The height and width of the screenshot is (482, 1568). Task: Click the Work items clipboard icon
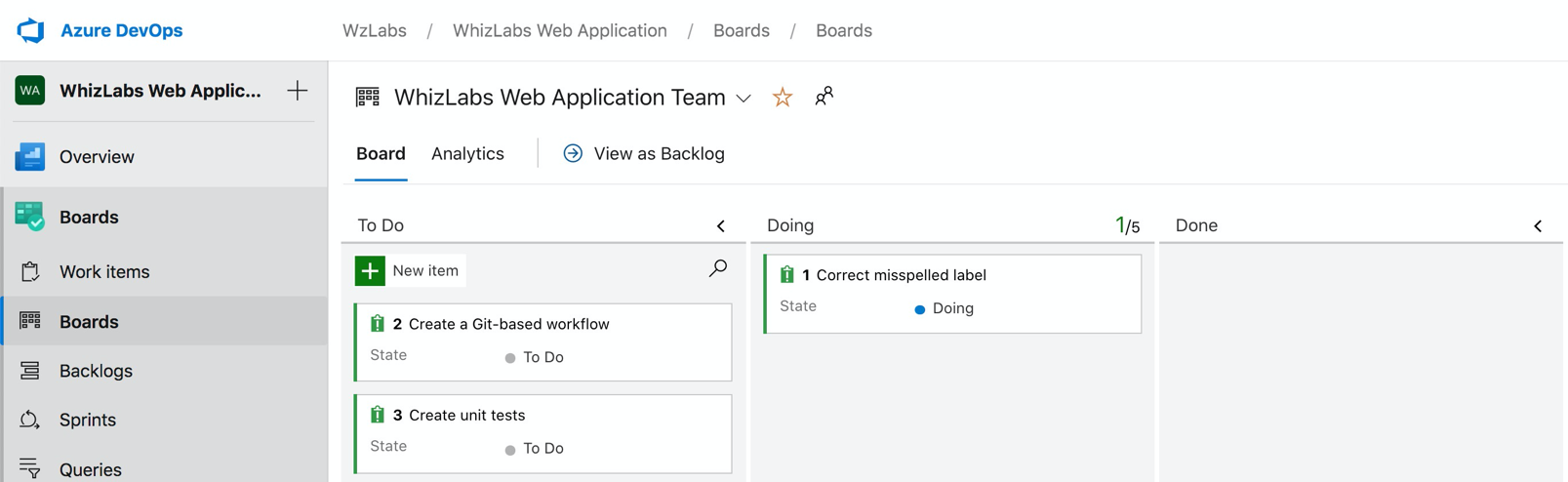[x=30, y=271]
